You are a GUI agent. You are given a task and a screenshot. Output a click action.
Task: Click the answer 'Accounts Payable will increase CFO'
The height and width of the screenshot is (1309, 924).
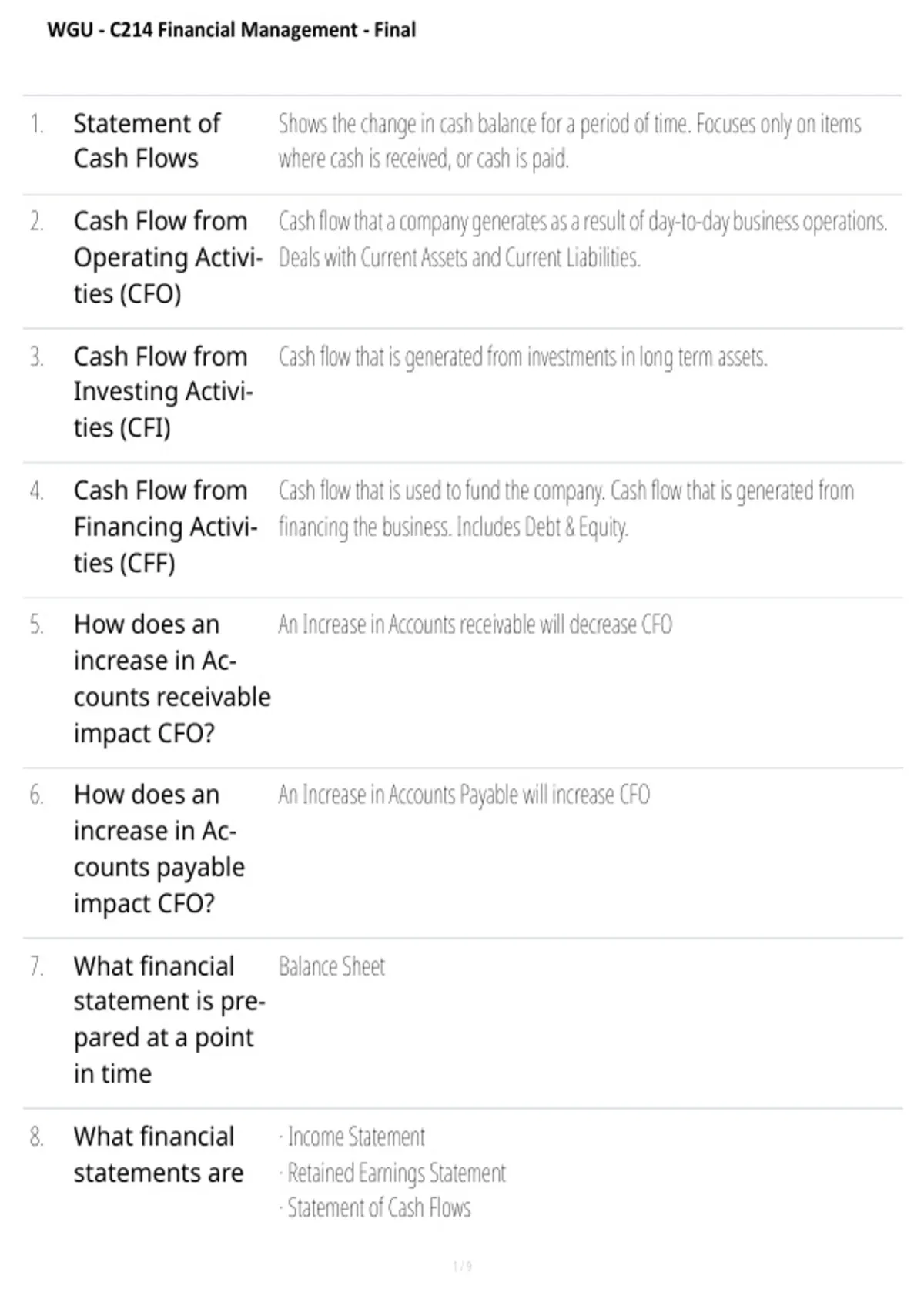point(464,795)
